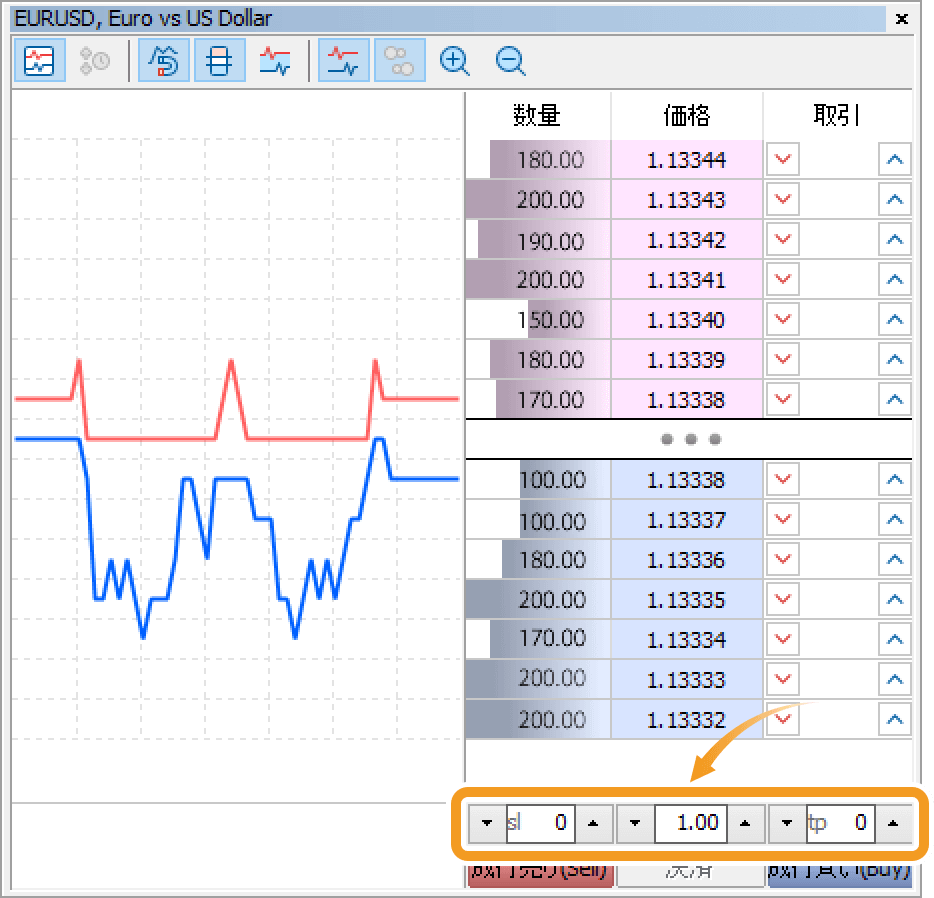Select price cell 1.13340
This screenshot has width=934, height=898.
687,320
